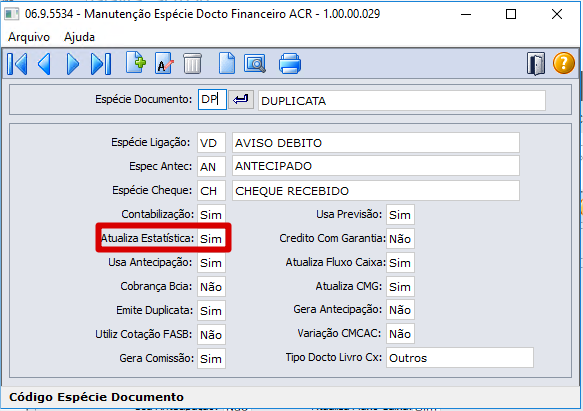The image size is (583, 411).
Task: Click the blank page icon
Action: tap(227, 63)
